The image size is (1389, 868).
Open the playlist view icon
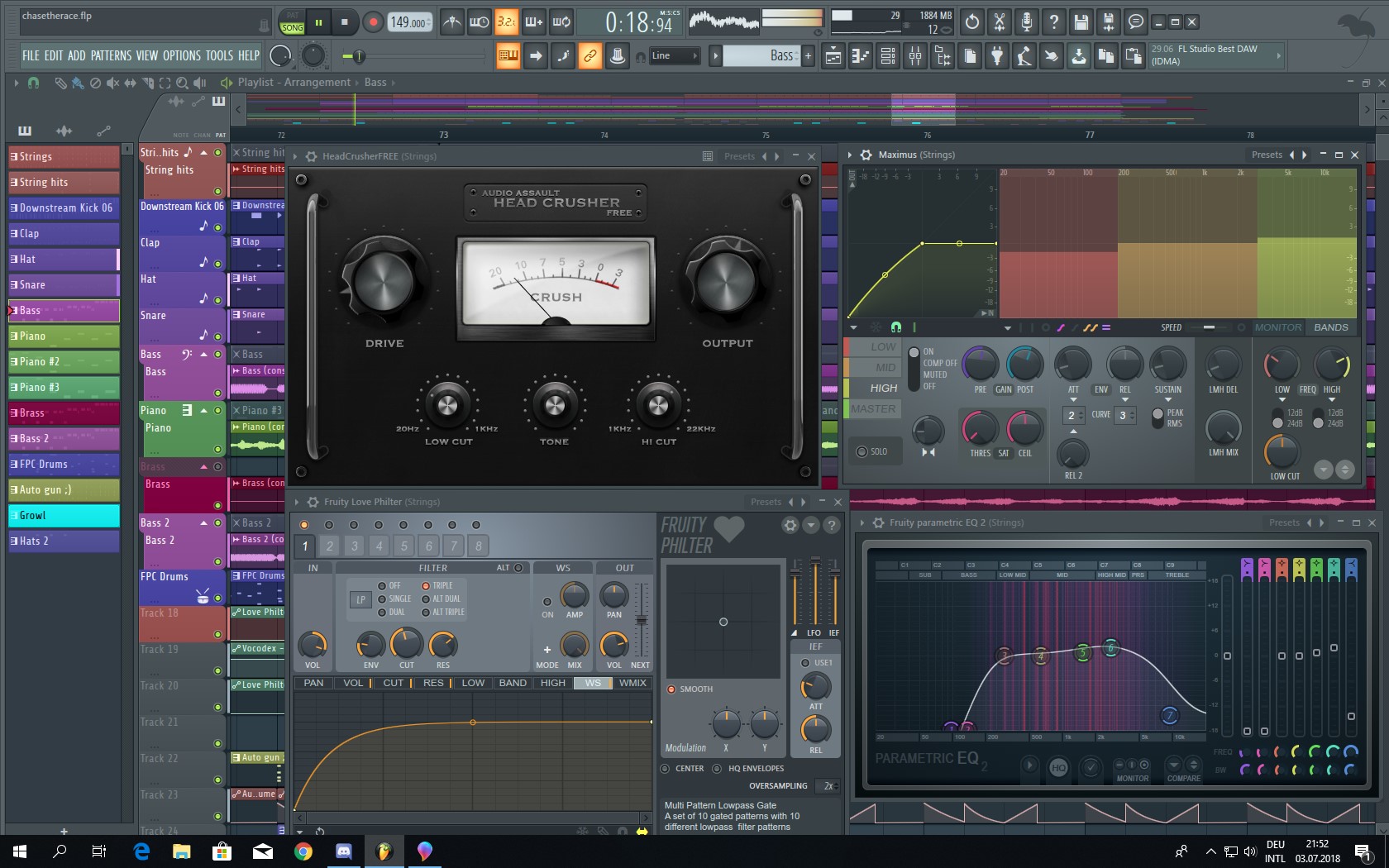[x=833, y=56]
